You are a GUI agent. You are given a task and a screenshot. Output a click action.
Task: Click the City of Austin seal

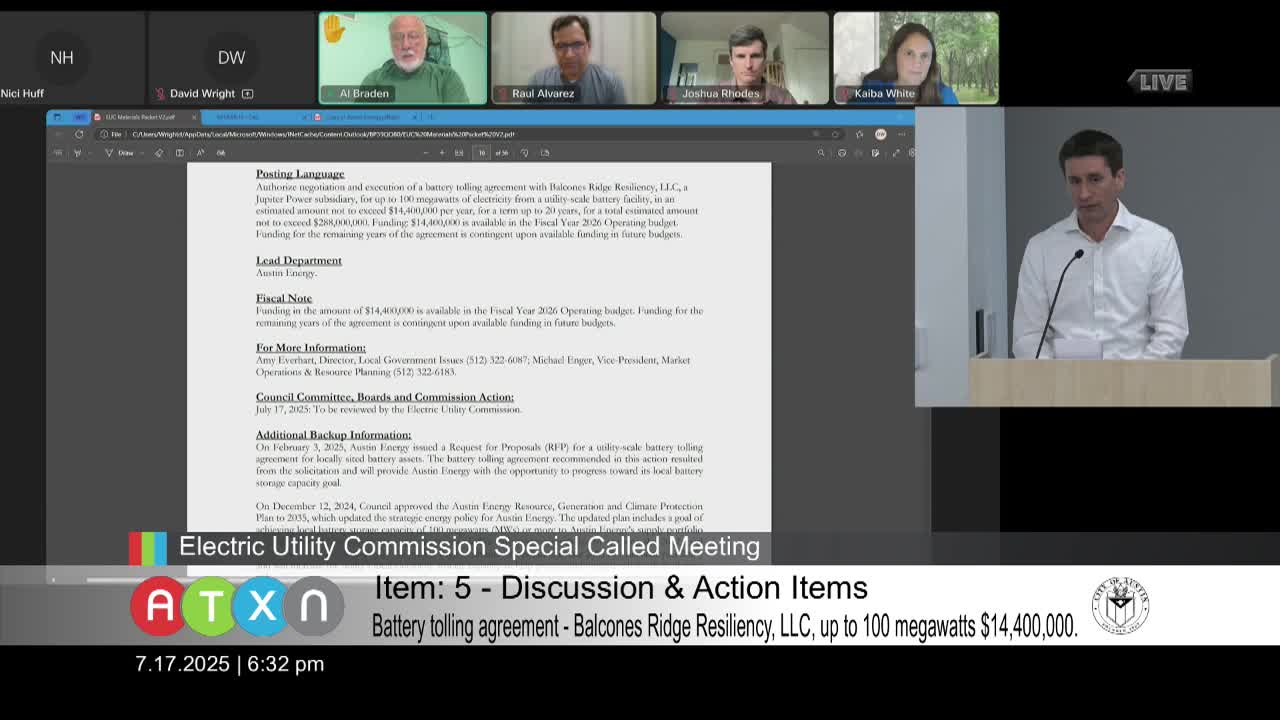(x=1120, y=606)
